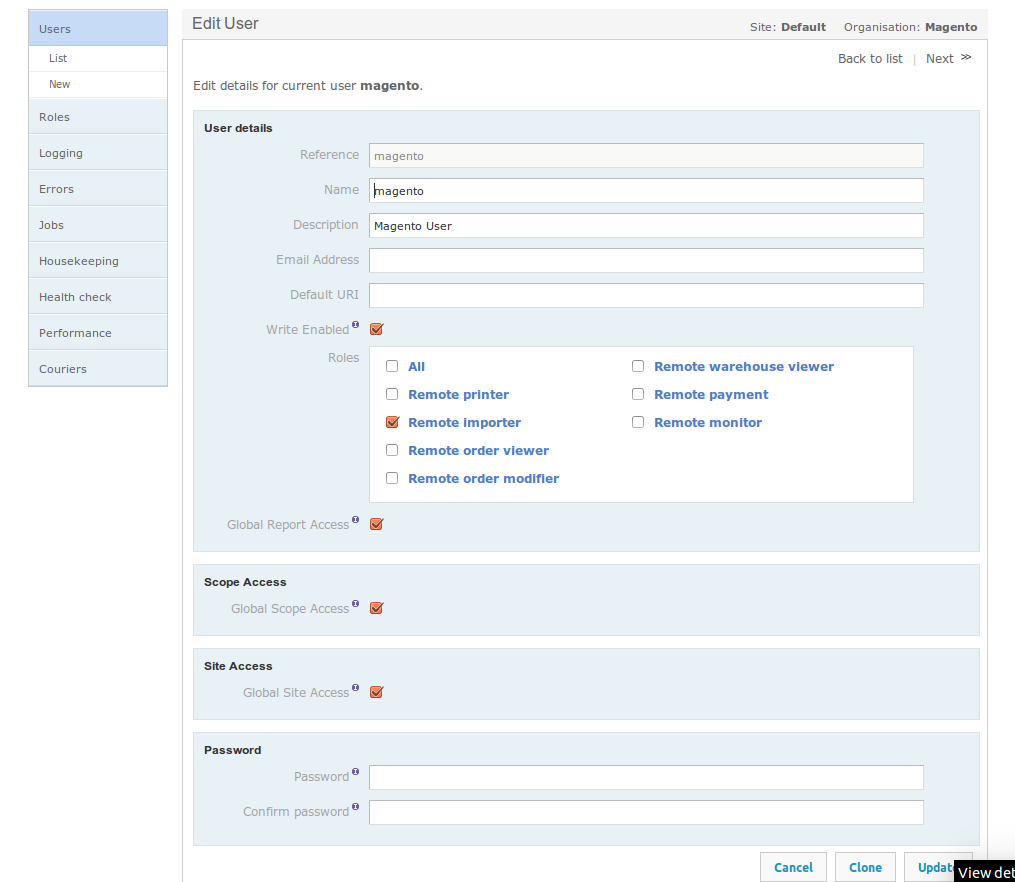Click the info icon next to Global Scope Access

(354, 602)
